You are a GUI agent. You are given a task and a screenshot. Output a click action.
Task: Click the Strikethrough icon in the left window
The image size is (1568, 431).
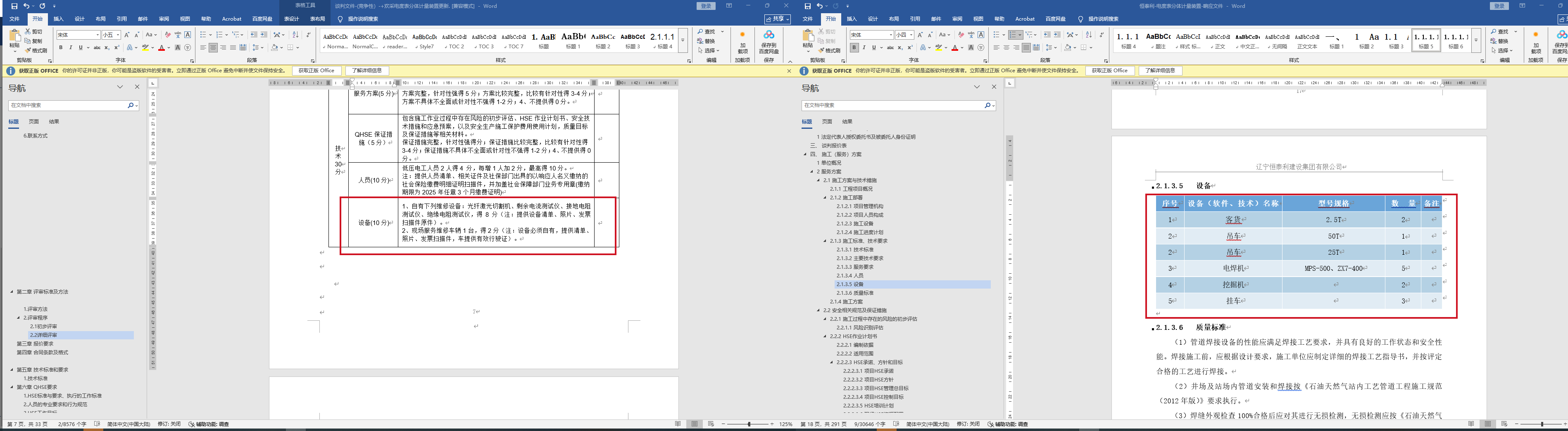[x=97, y=47]
